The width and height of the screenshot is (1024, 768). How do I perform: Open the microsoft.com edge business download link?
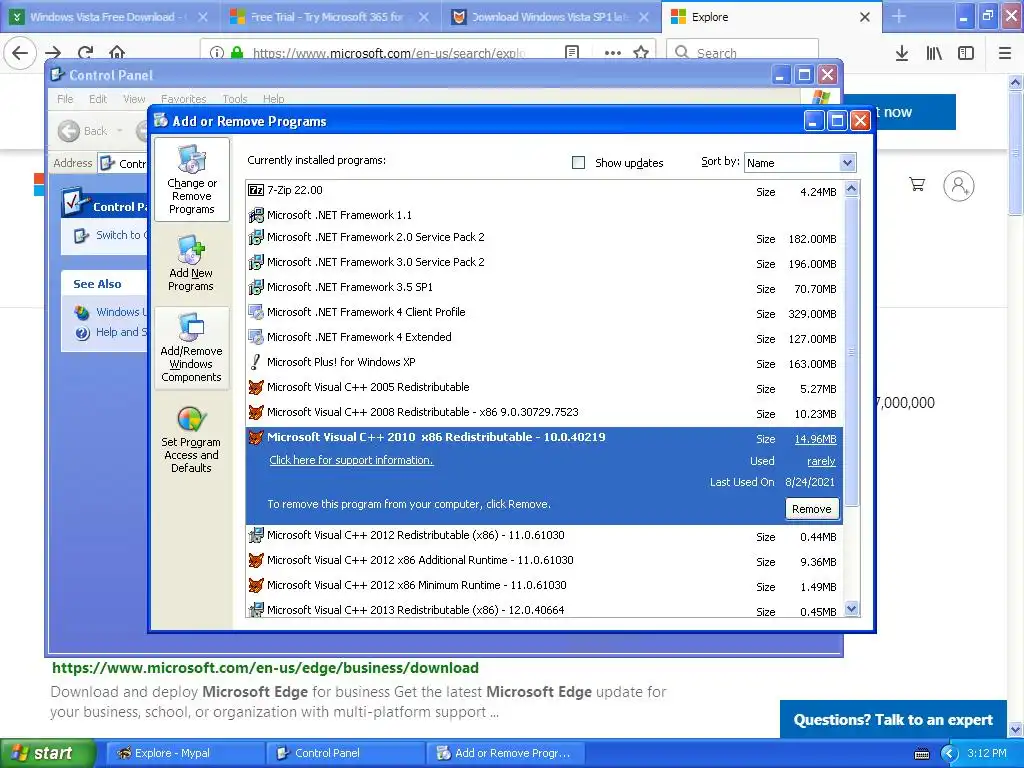[x=265, y=667]
